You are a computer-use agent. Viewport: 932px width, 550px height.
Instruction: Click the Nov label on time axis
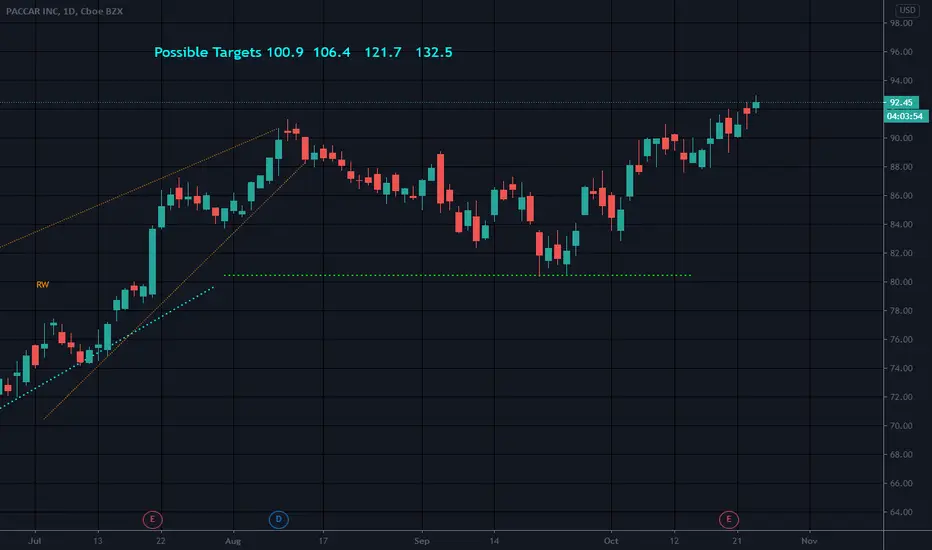809,541
